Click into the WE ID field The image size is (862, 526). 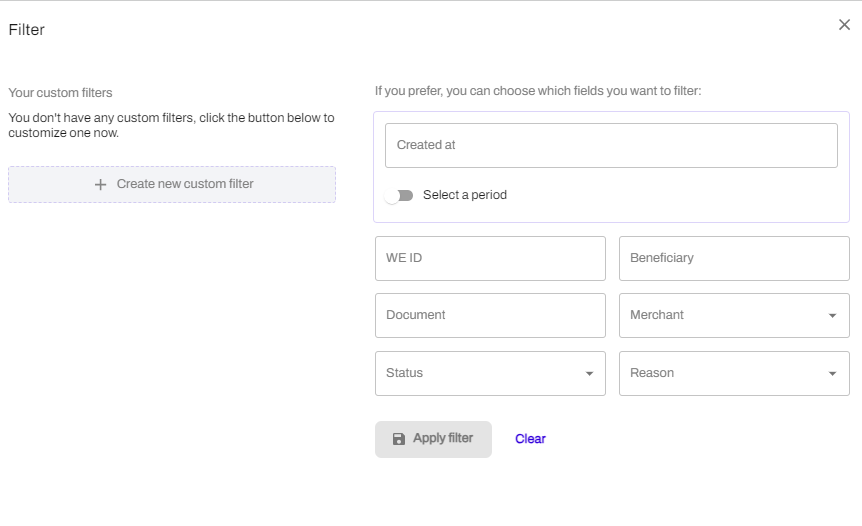pyautogui.click(x=490, y=258)
